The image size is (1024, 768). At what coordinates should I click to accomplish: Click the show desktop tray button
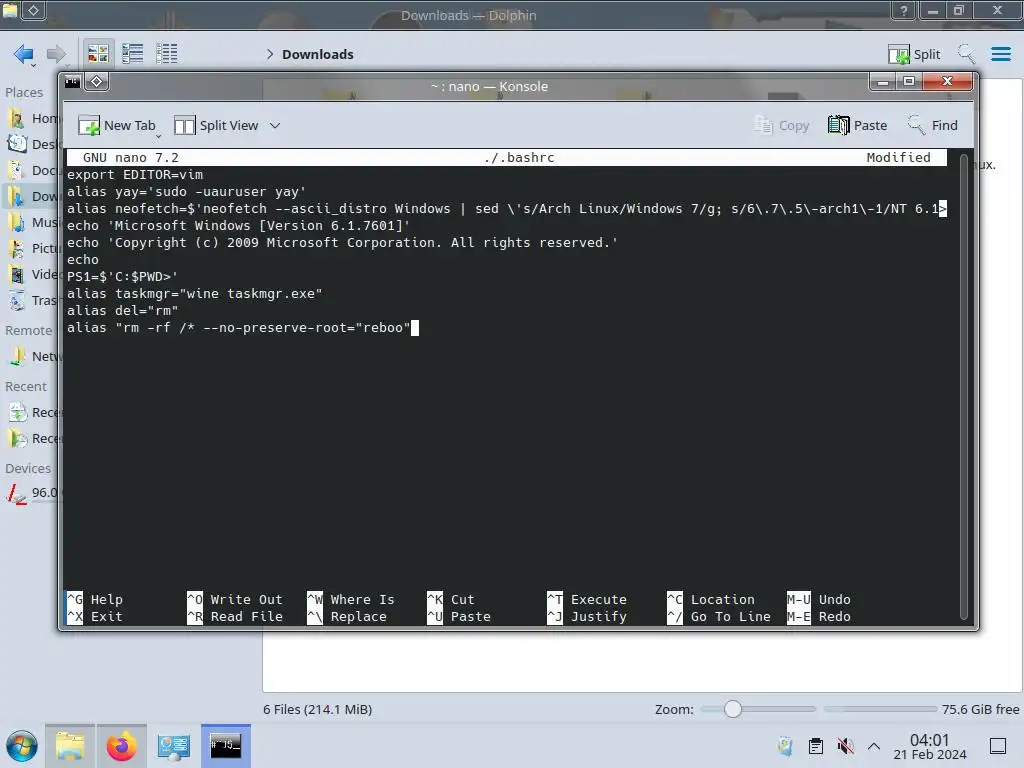[x=998, y=746]
